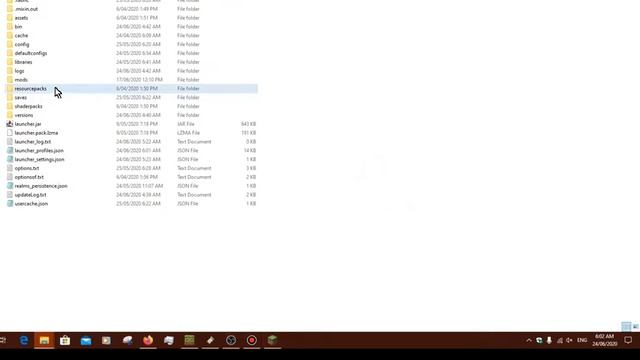640x360 pixels.
Task: Select options.txt file
Action: pos(27,168)
